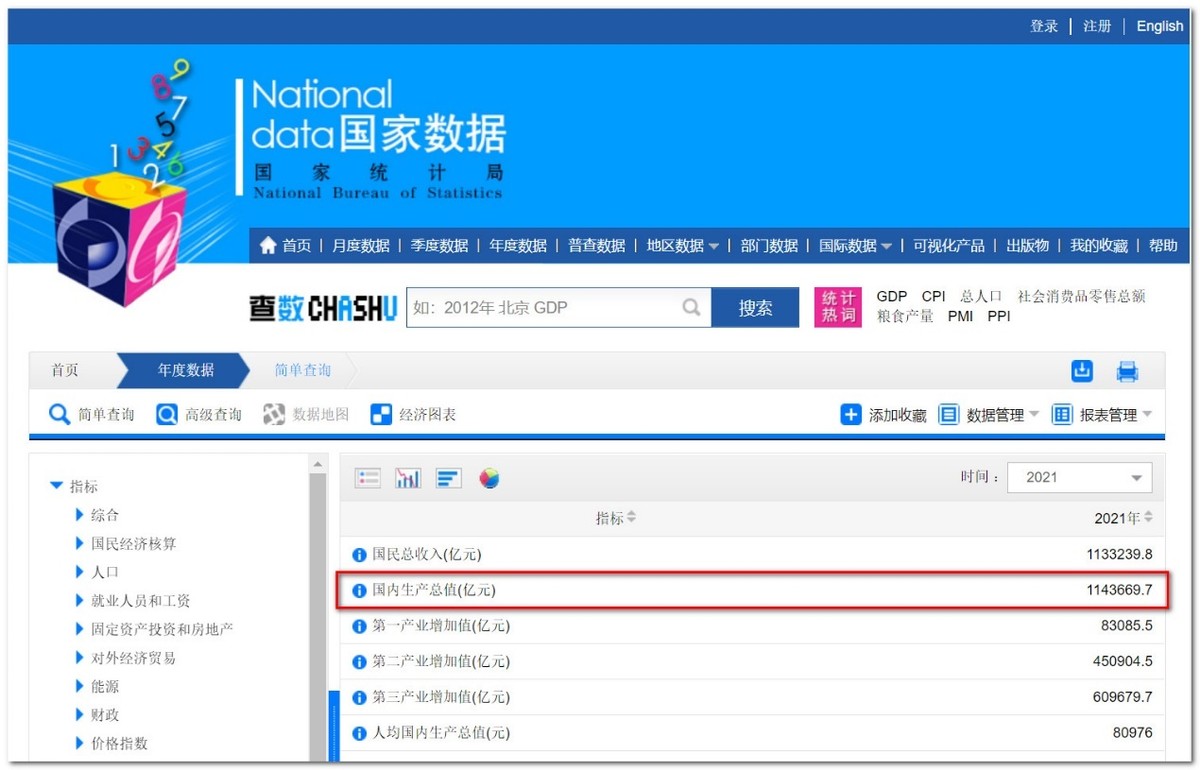
Task: Select the pie chart view icon
Action: pyautogui.click(x=489, y=477)
